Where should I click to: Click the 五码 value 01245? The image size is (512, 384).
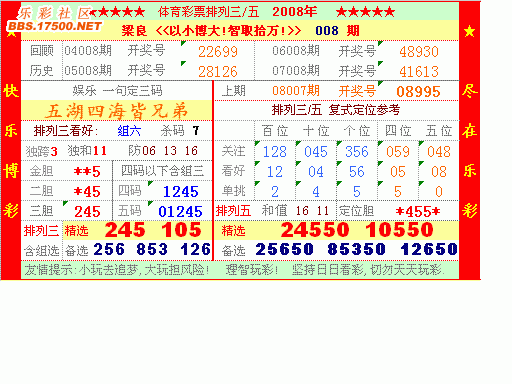click(x=180, y=211)
